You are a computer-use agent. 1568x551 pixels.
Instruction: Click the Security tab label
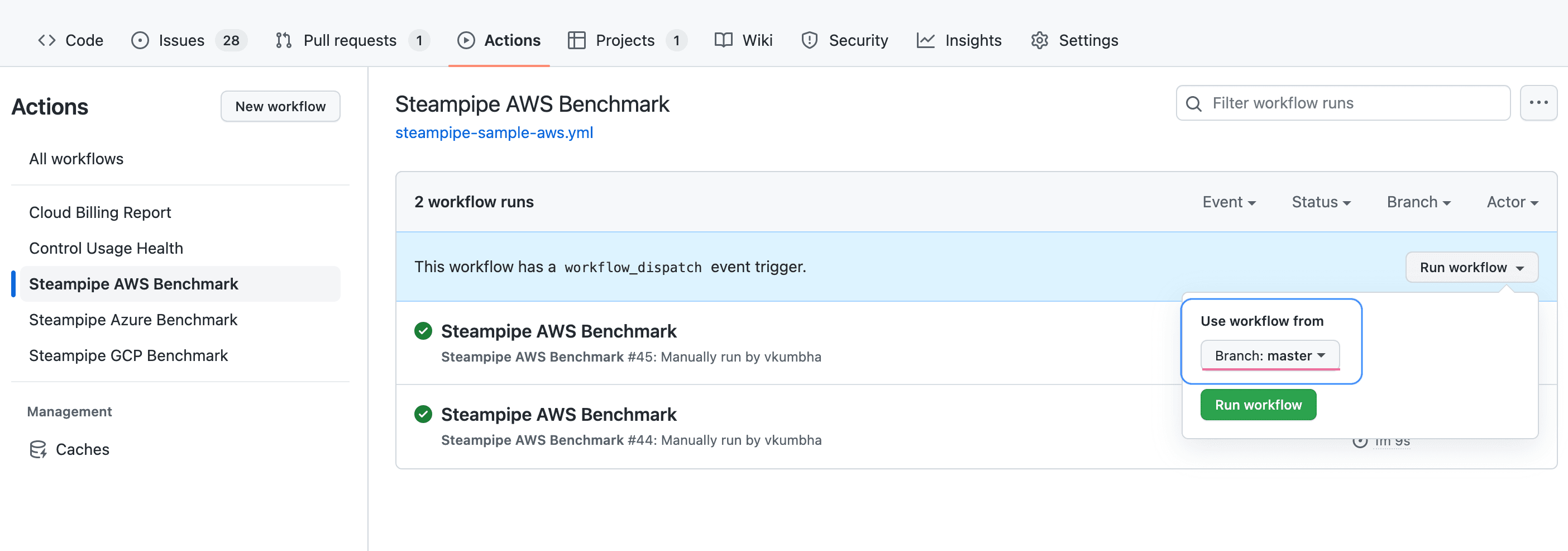858,40
